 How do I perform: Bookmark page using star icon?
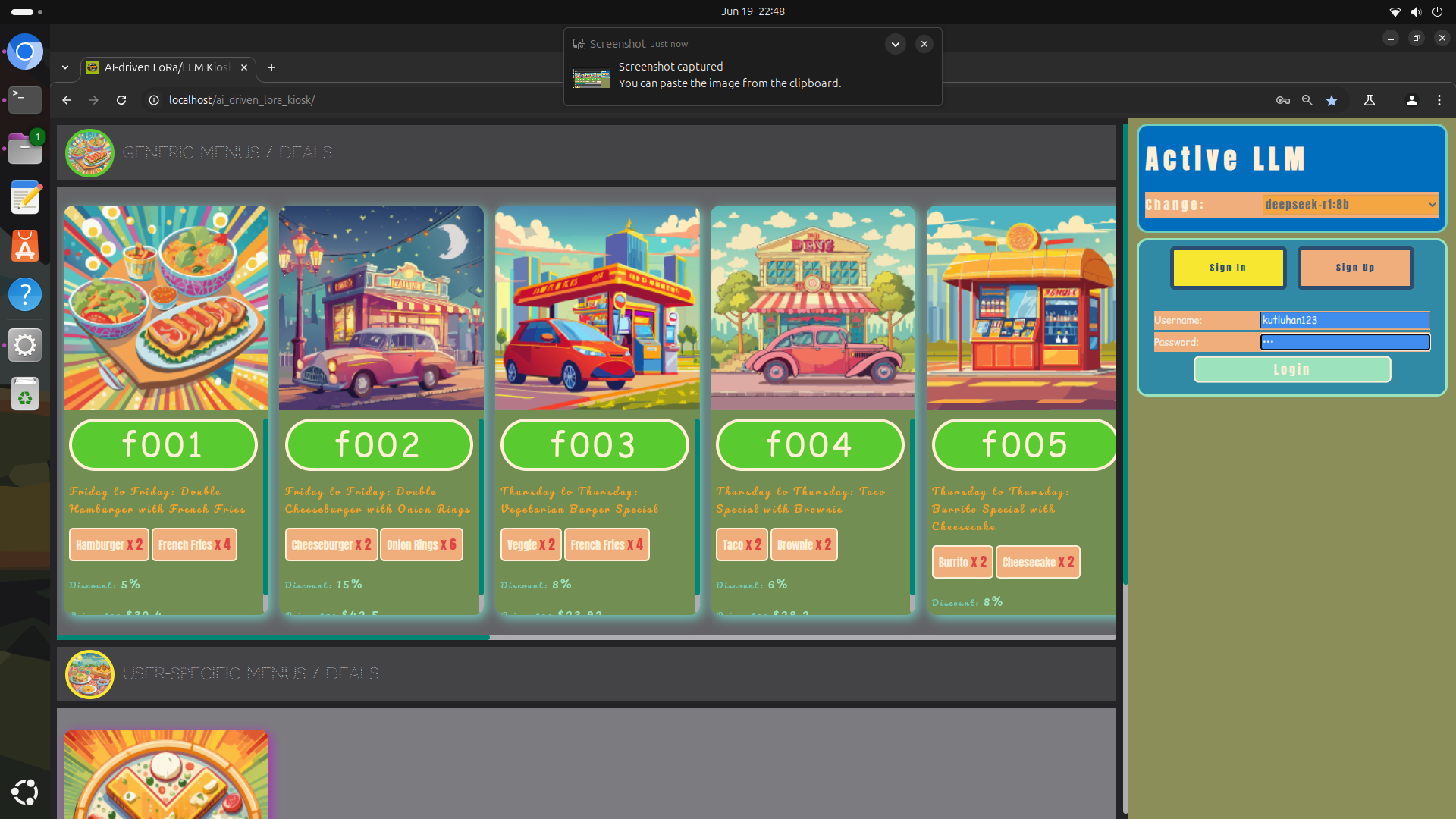tap(1332, 100)
